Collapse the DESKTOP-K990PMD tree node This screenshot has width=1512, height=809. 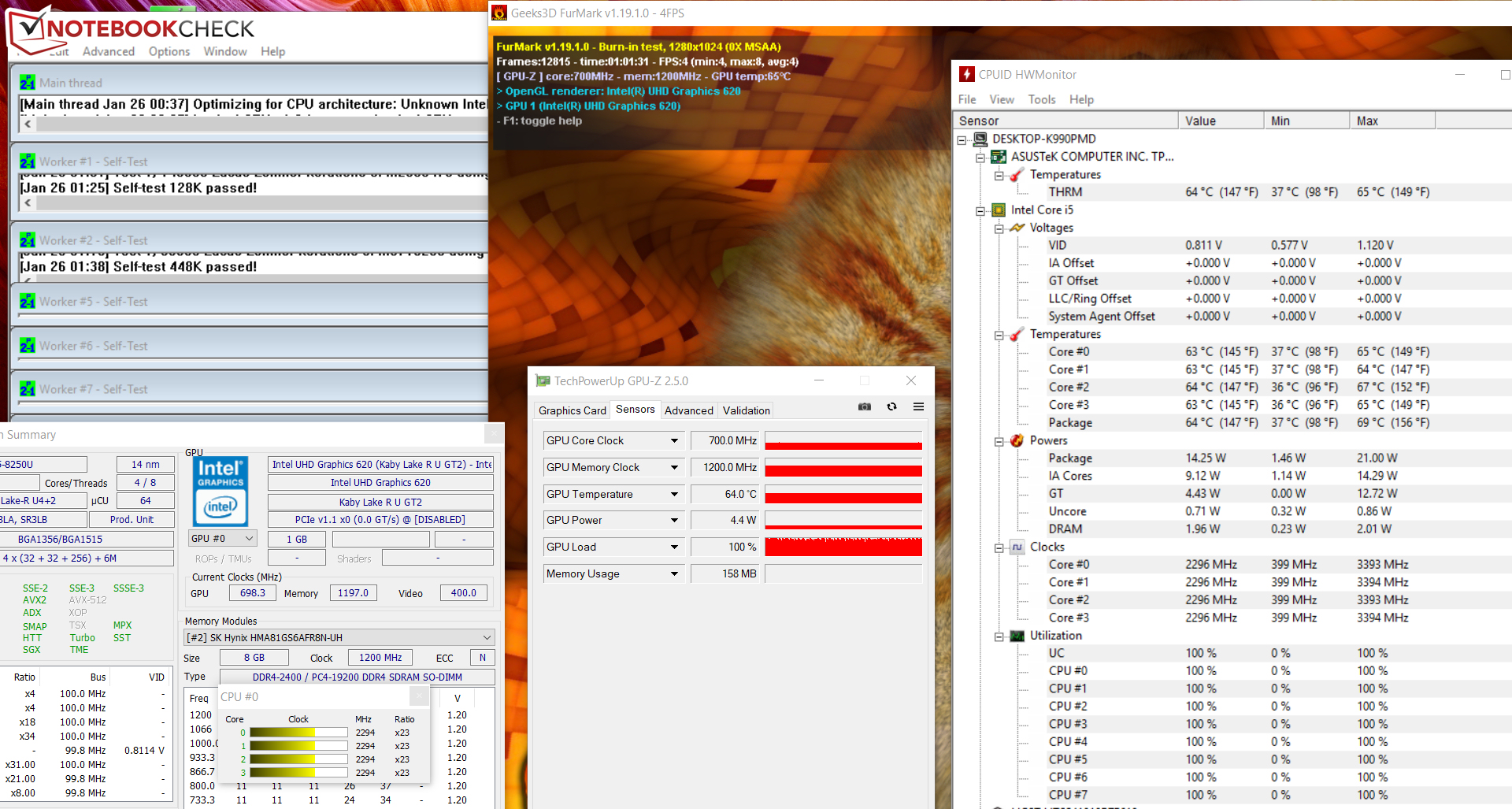pyautogui.click(x=962, y=139)
